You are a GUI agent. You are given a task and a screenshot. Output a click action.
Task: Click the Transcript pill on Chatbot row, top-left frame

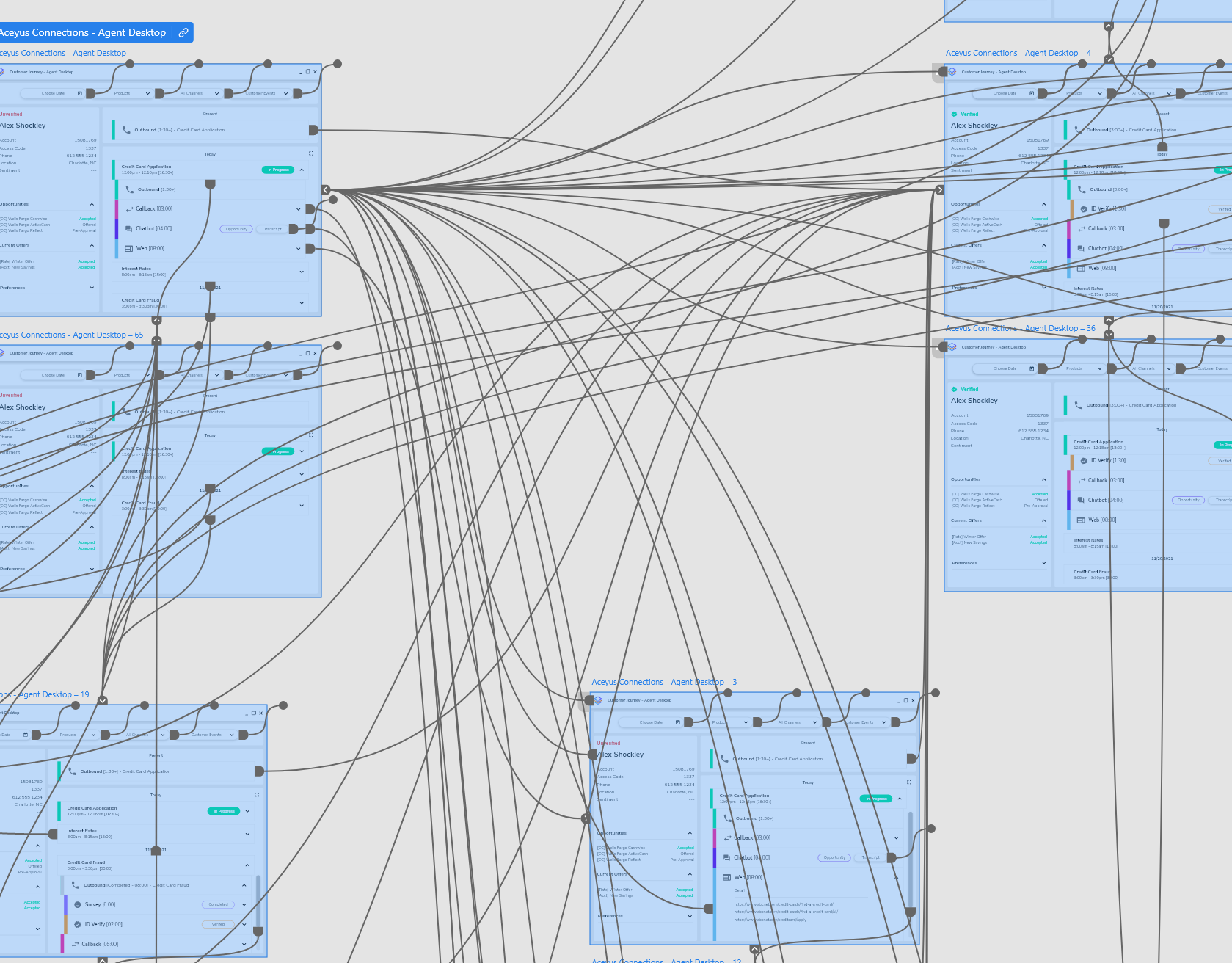click(x=273, y=229)
